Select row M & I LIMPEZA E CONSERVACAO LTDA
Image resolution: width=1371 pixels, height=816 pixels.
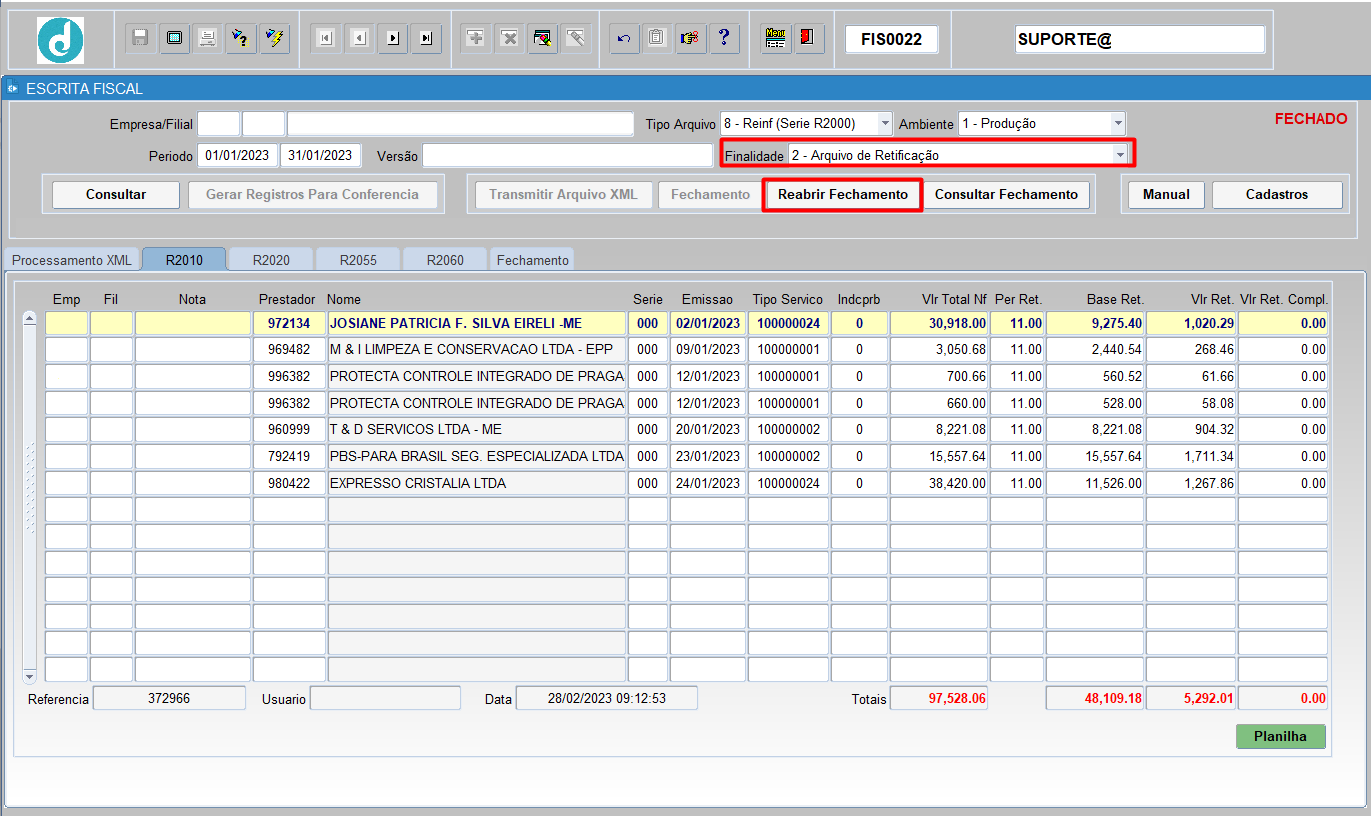coord(686,350)
